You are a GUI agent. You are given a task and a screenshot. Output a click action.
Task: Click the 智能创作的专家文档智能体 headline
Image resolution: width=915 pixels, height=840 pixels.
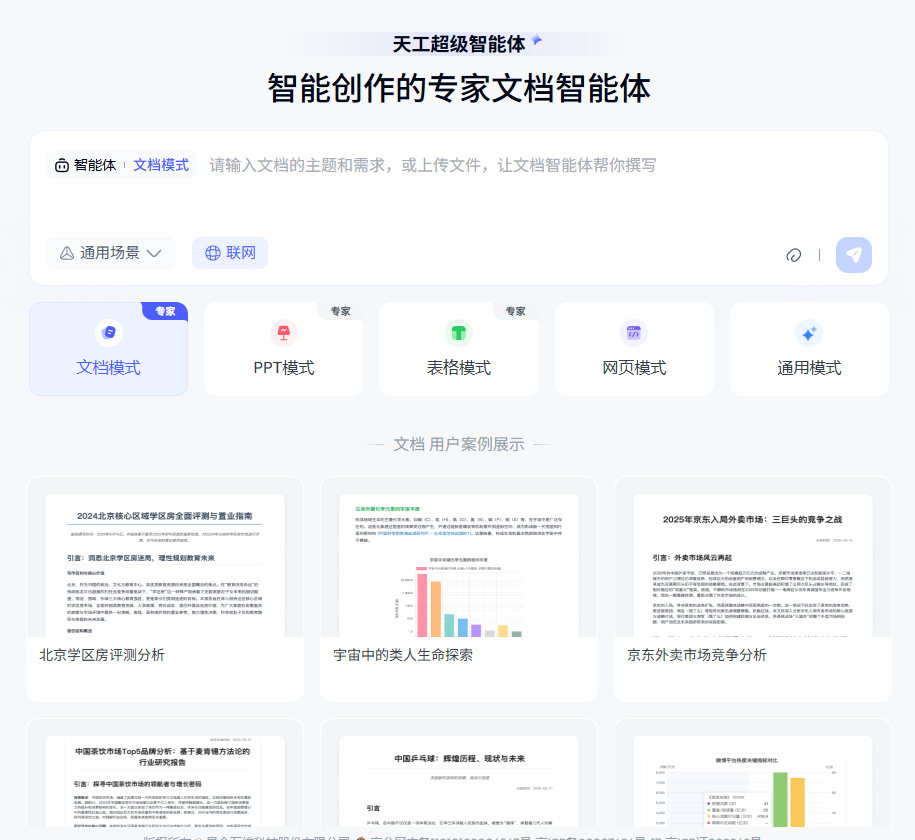(x=459, y=88)
